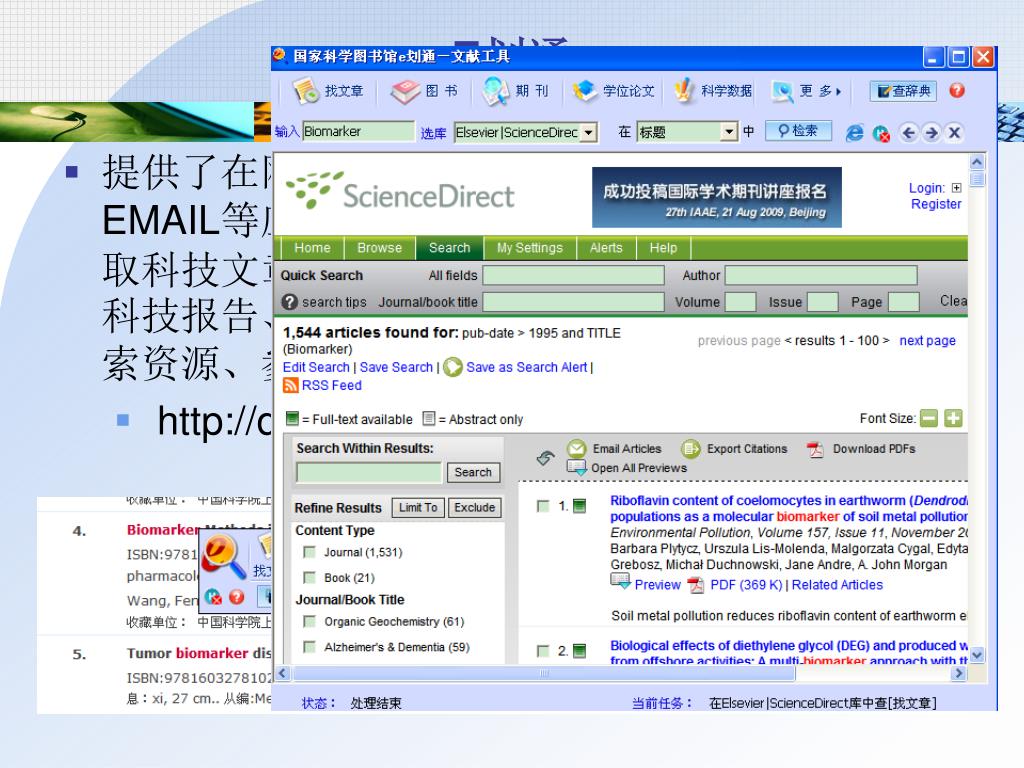Click the horizontal scrollbar right arrow
The width and height of the screenshot is (1024, 768).
958,673
